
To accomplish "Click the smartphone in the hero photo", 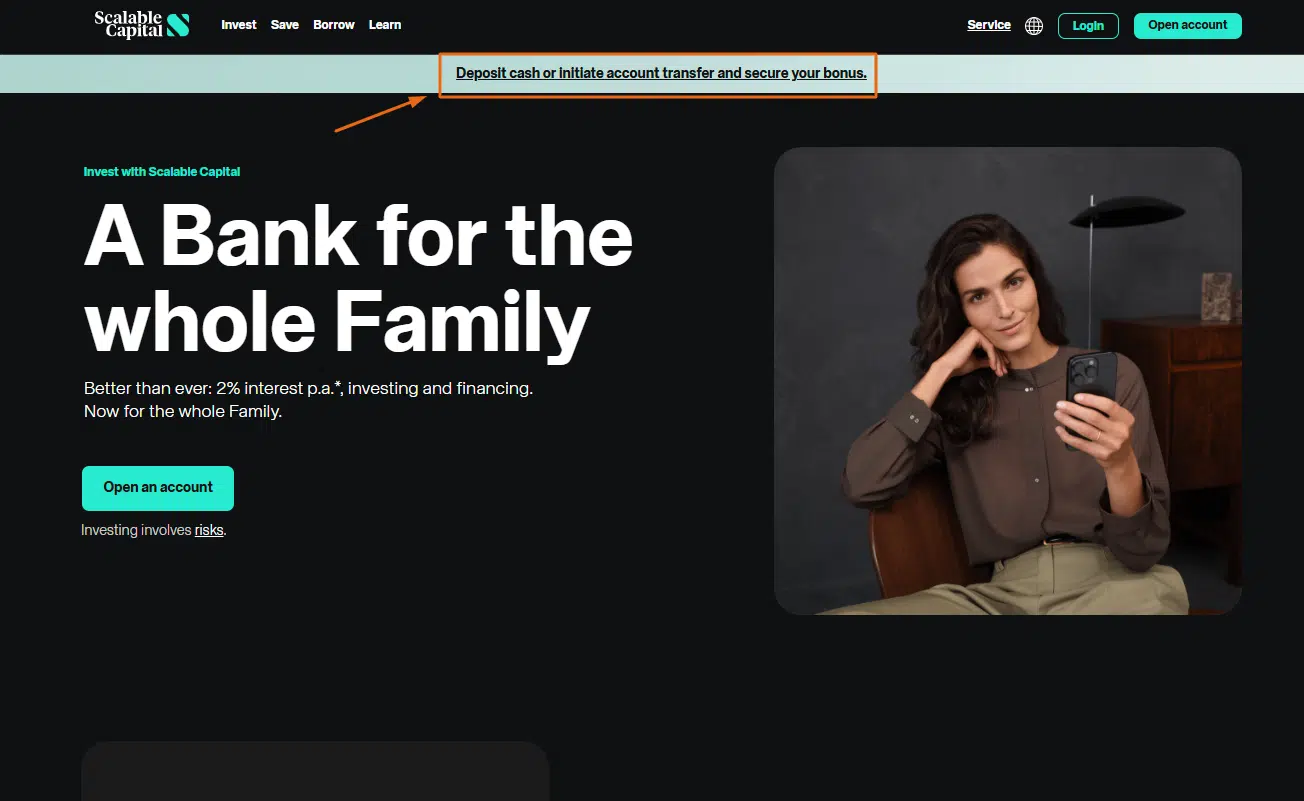I will click(1092, 392).
